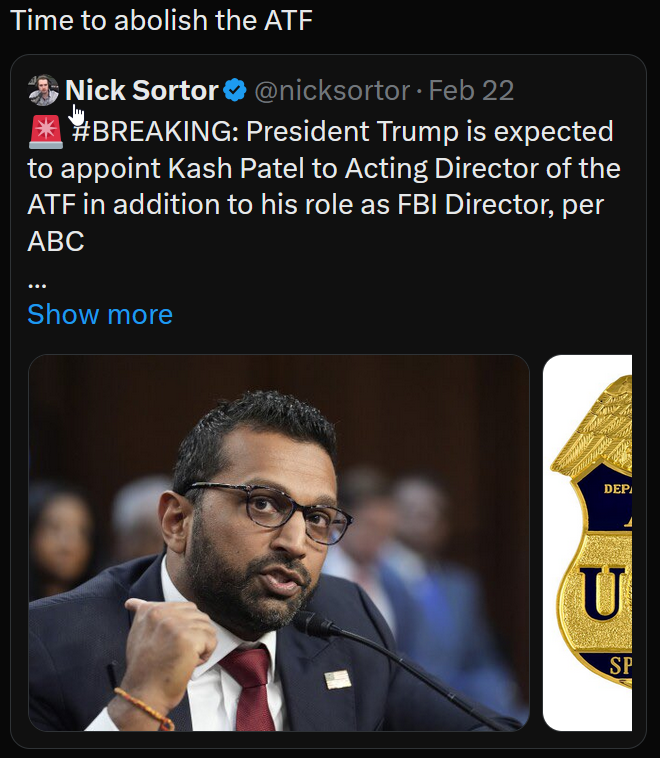
Task: Click the word ABC in the tweet
Action: [x=56, y=242]
